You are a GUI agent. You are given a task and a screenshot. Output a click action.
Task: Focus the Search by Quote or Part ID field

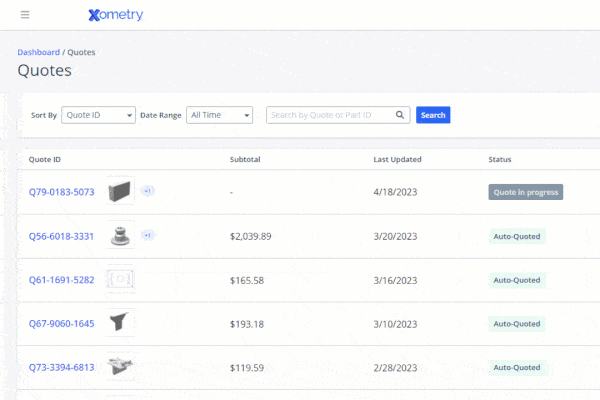[330, 115]
